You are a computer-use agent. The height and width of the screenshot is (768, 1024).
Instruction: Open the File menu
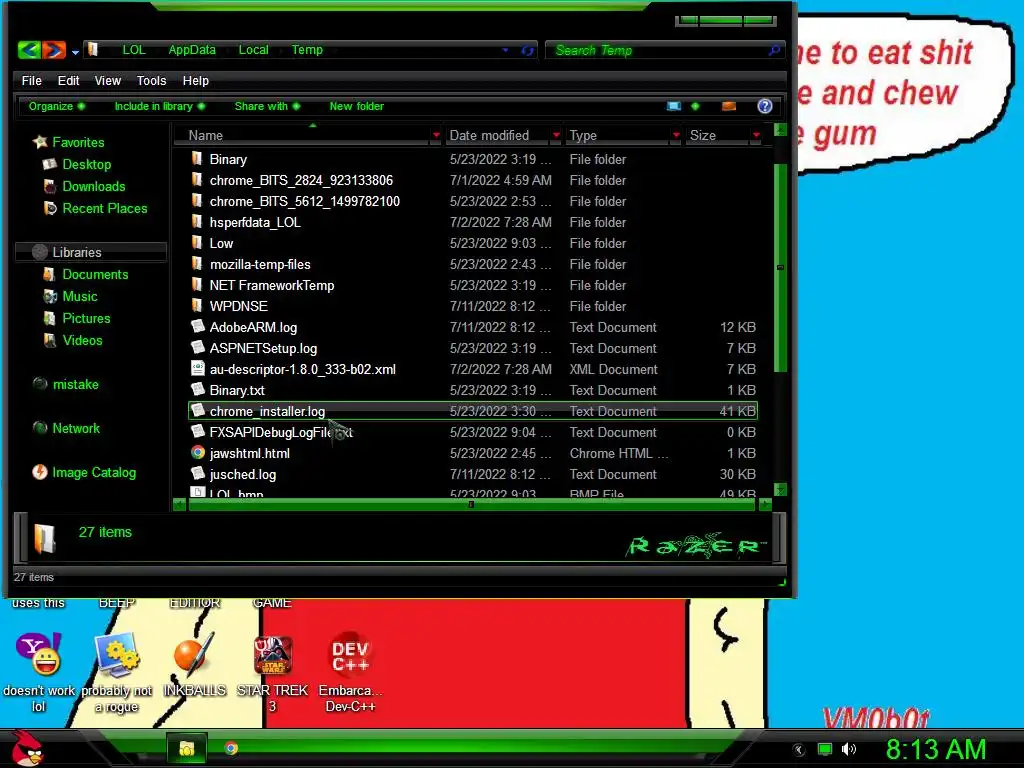pos(31,80)
